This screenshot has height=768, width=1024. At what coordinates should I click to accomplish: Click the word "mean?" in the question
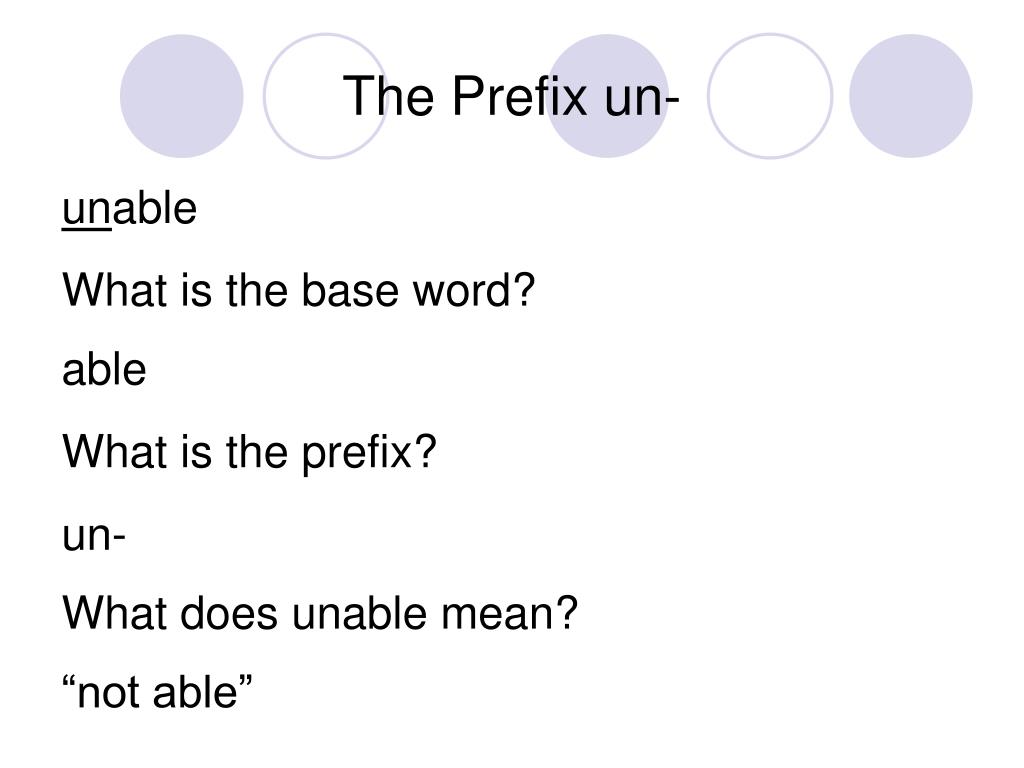coord(509,613)
